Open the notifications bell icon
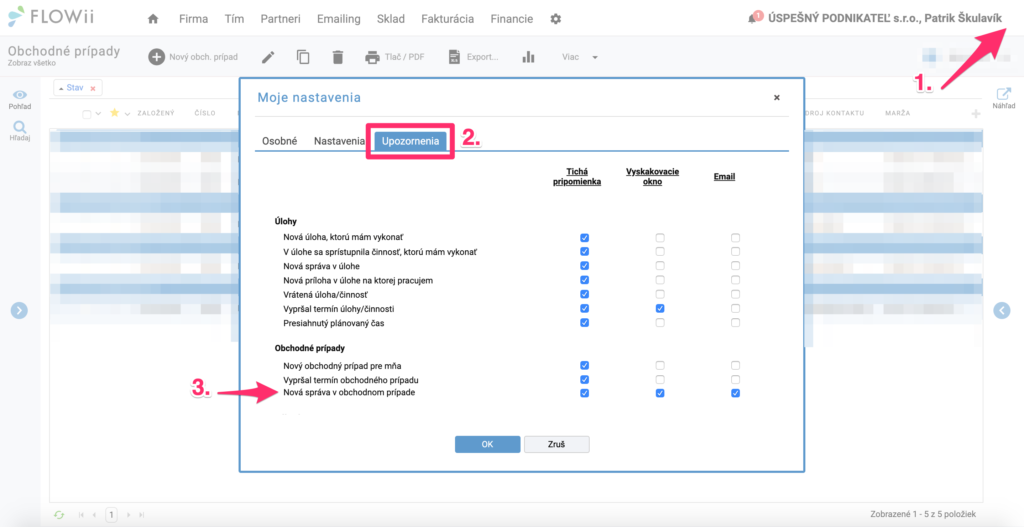The width and height of the screenshot is (1024, 527). pos(752,20)
